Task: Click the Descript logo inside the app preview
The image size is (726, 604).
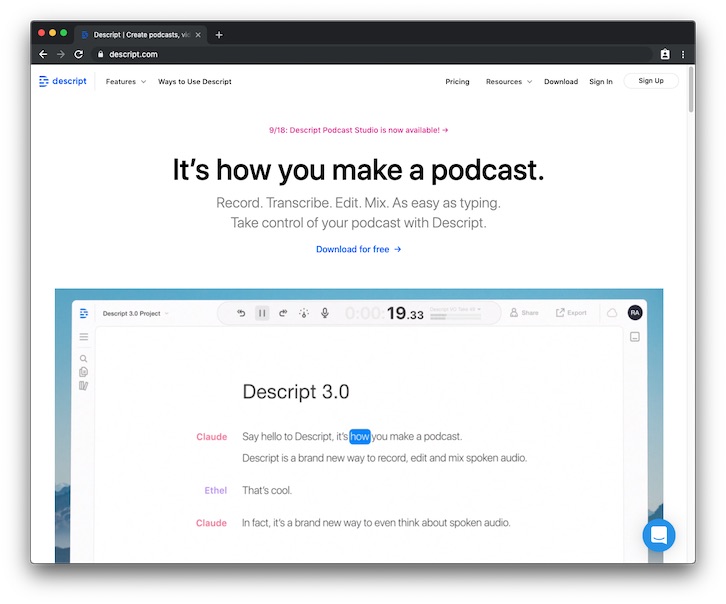Action: [x=84, y=313]
